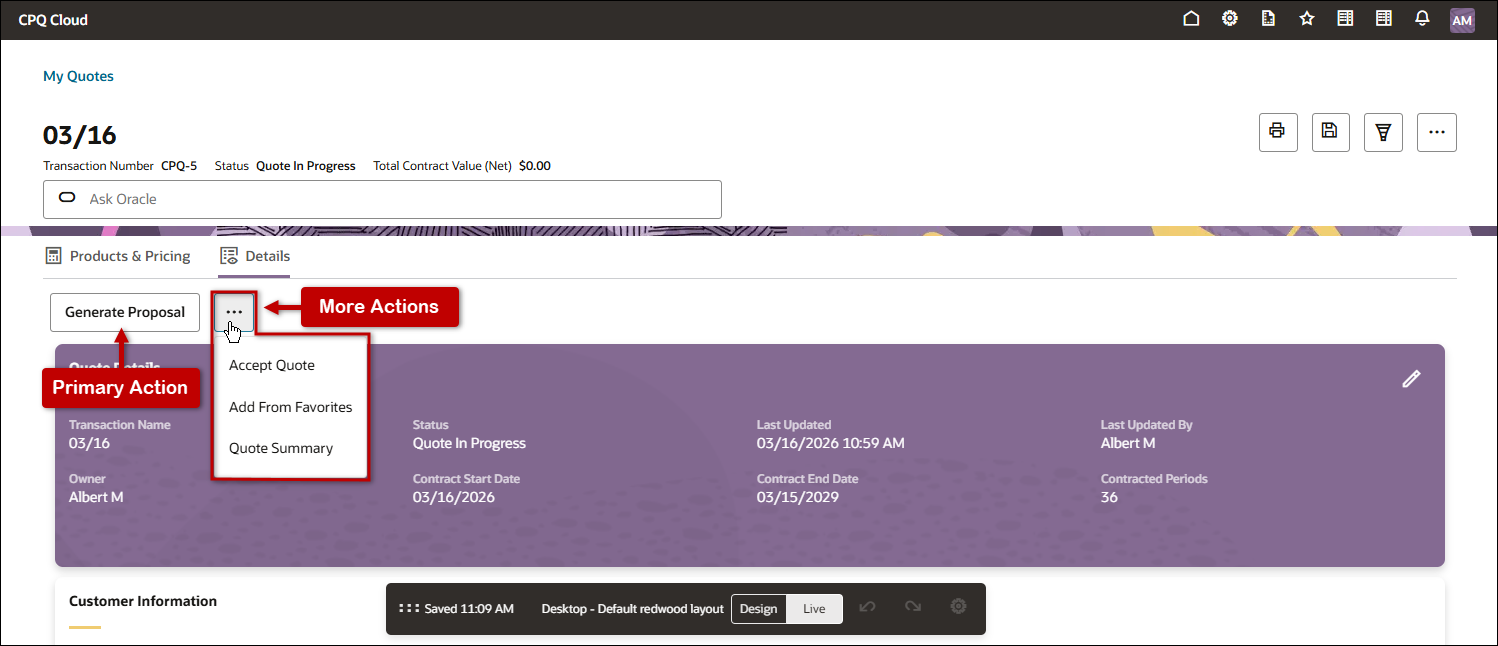
Task: Click in the Ask Oracle field
Action: [x=382, y=199]
